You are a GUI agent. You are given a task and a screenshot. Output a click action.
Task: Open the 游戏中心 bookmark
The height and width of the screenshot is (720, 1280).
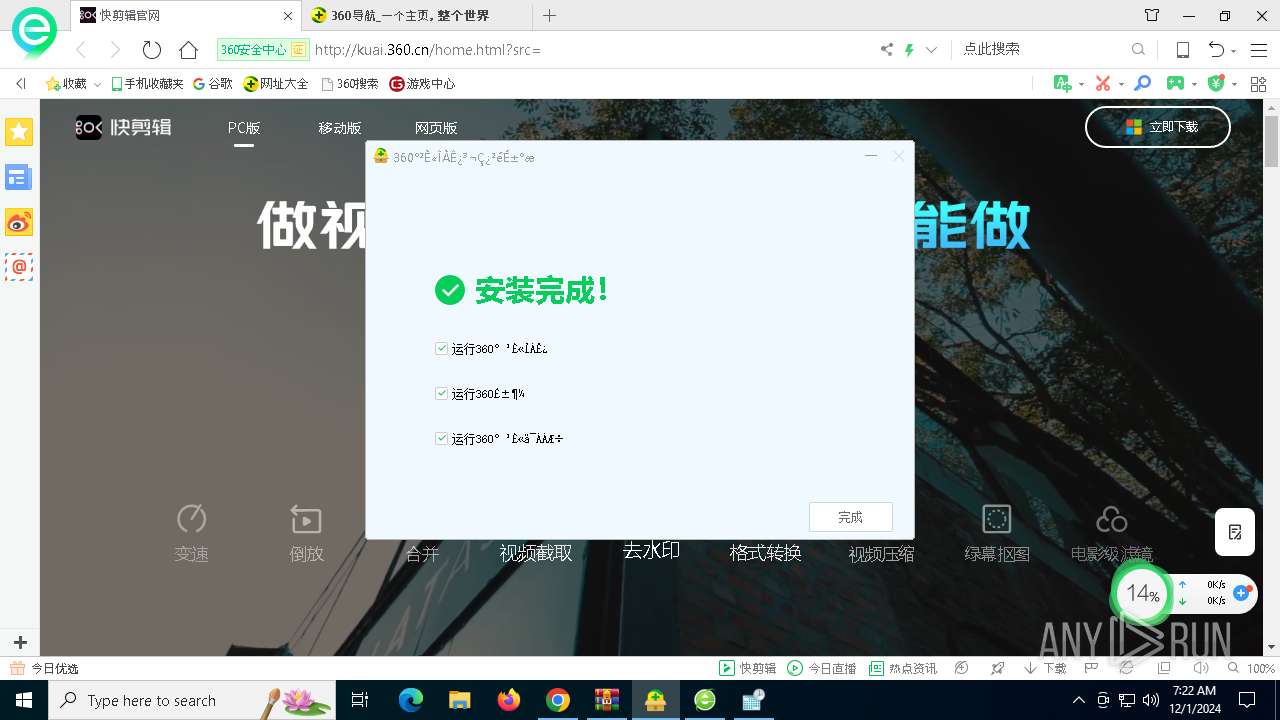tap(422, 84)
